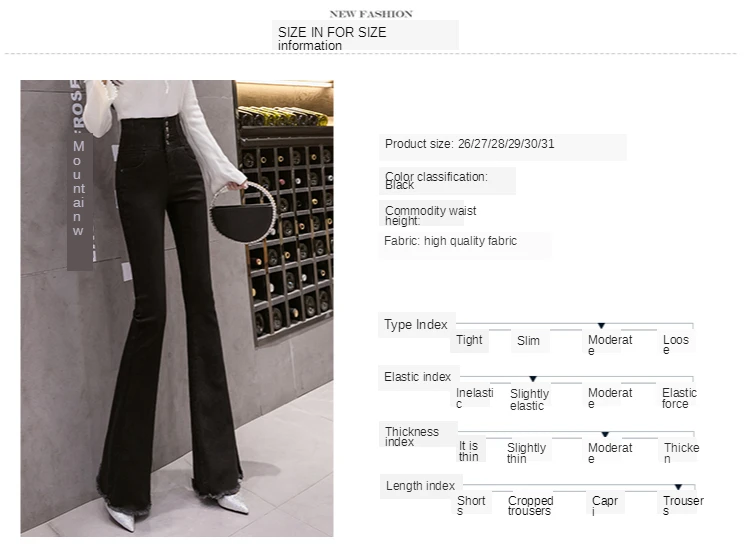The width and height of the screenshot is (749, 558).
Task: Select the Shorts length label
Action: [471, 505]
